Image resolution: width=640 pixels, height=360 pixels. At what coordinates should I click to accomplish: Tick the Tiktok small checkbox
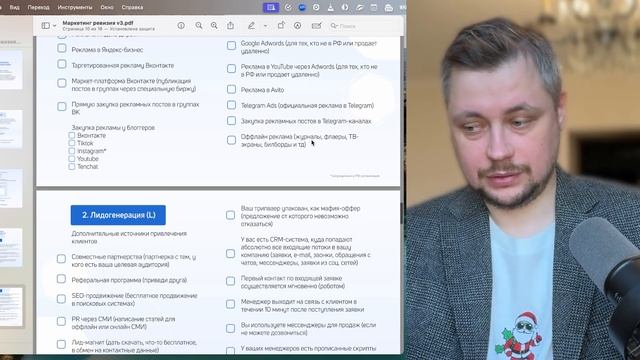click(x=72, y=143)
